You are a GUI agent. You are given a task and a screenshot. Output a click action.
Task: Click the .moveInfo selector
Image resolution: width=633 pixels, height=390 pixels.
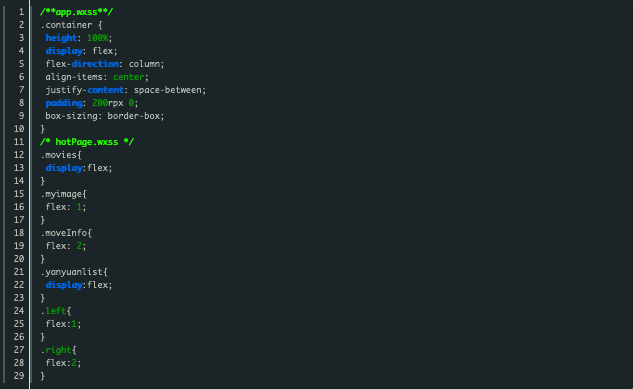coord(64,233)
